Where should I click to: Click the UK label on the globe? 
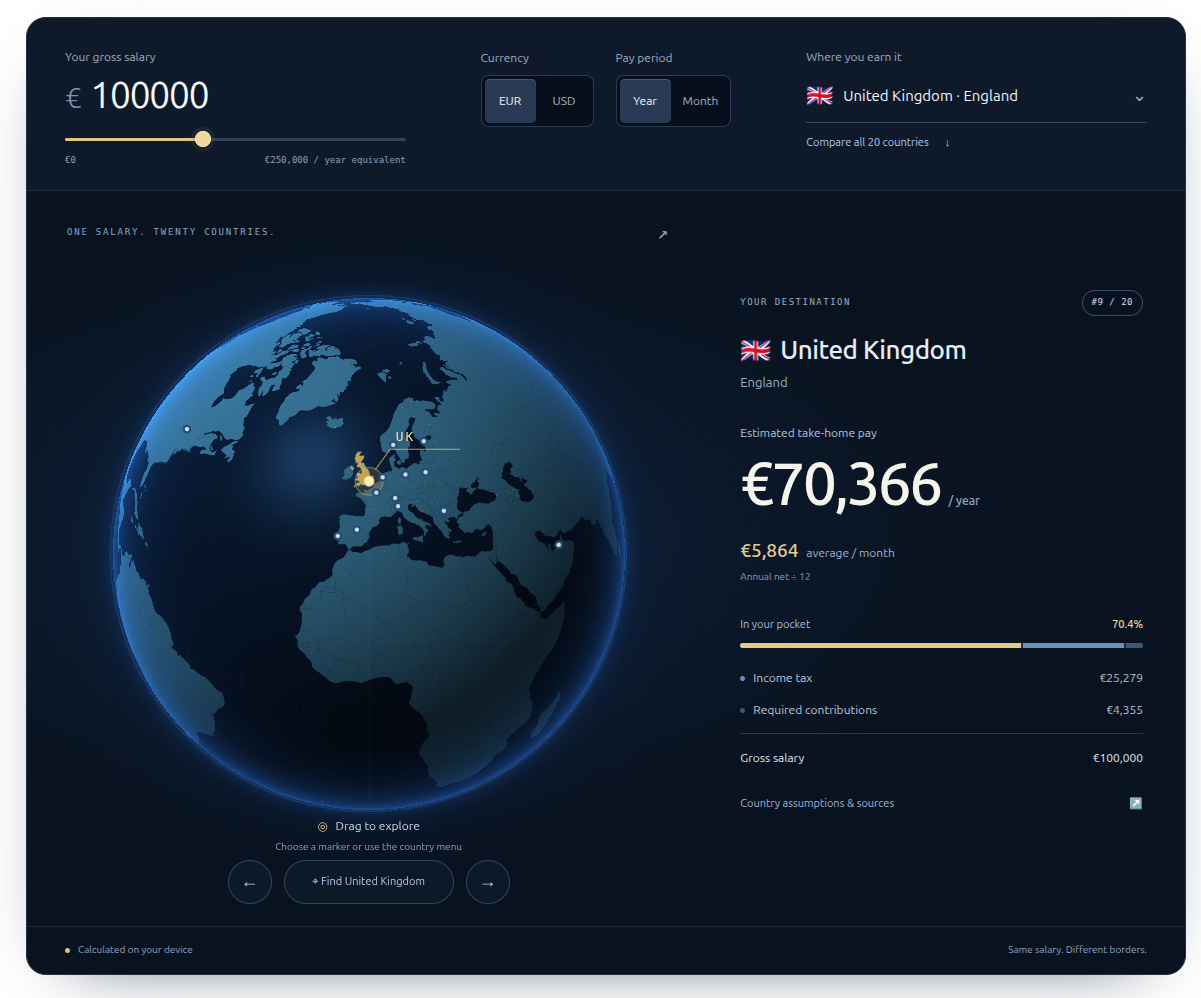click(404, 437)
